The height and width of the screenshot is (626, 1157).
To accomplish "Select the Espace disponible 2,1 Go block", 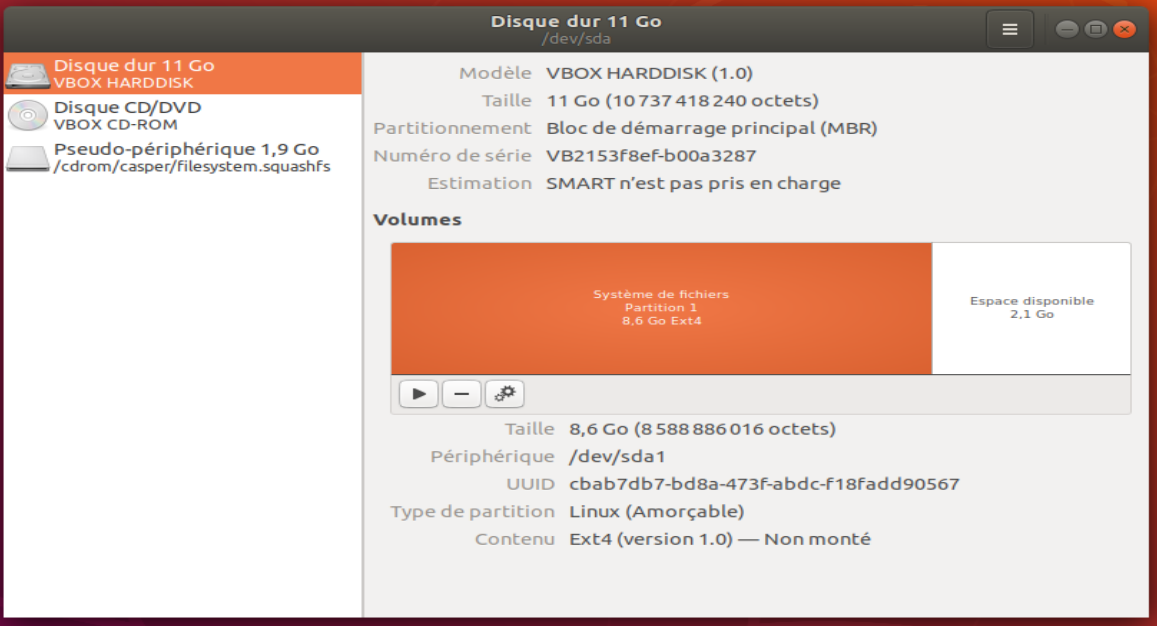I will point(1031,308).
